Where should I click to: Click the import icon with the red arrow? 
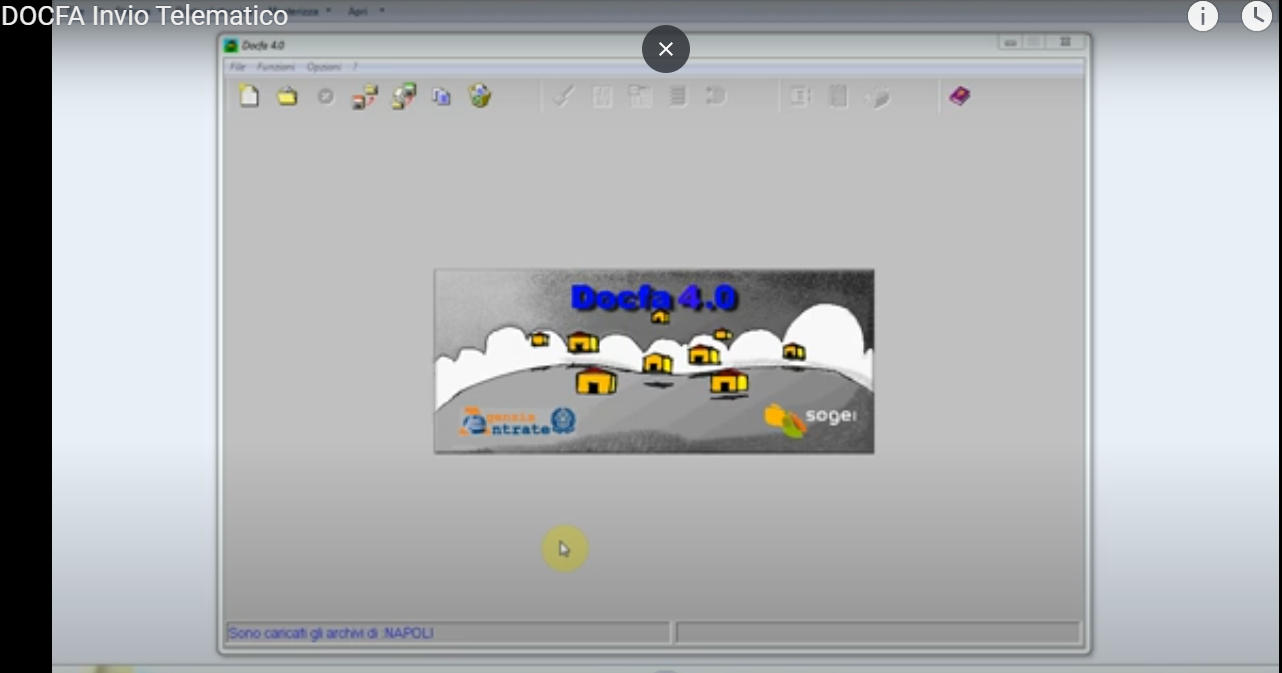364,97
